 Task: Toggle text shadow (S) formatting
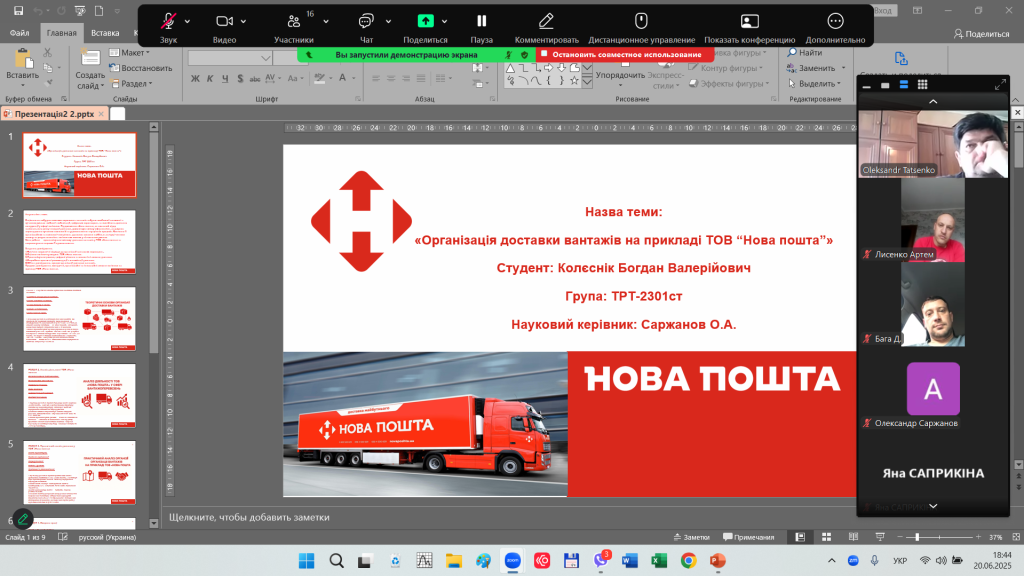[x=240, y=78]
